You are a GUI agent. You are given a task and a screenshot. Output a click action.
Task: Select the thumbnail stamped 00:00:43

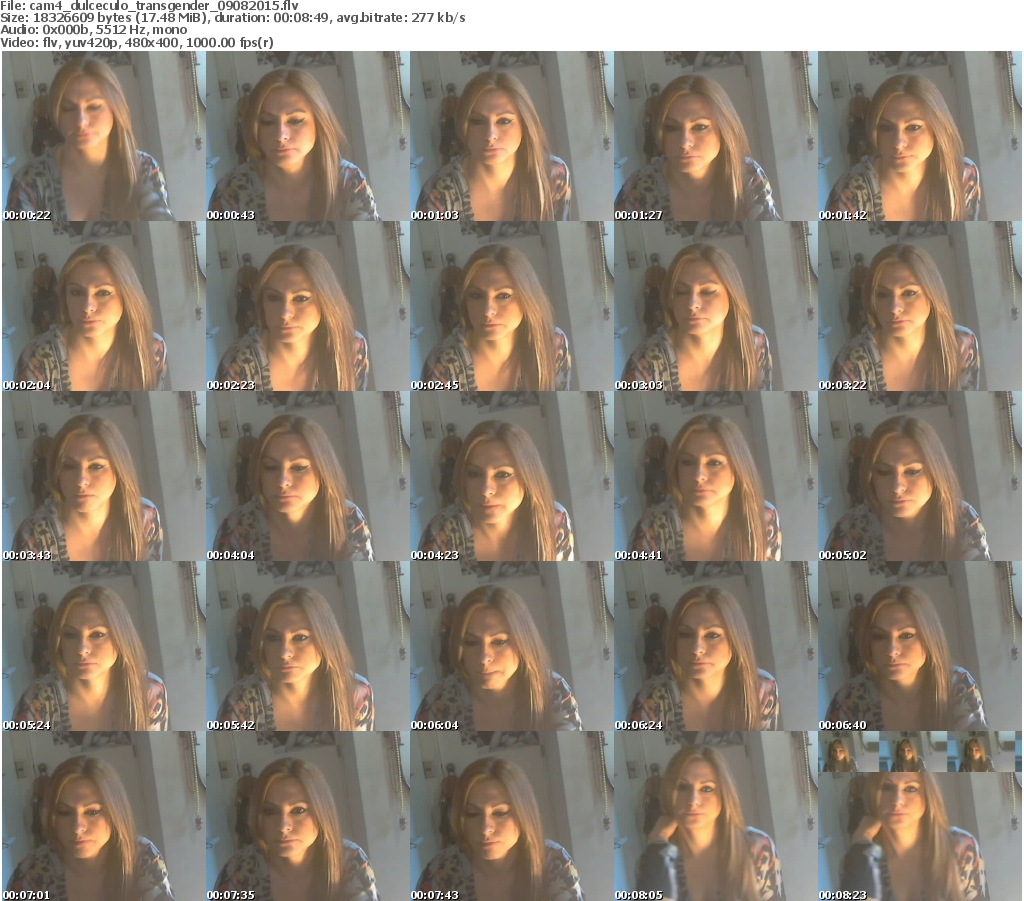tap(308, 136)
